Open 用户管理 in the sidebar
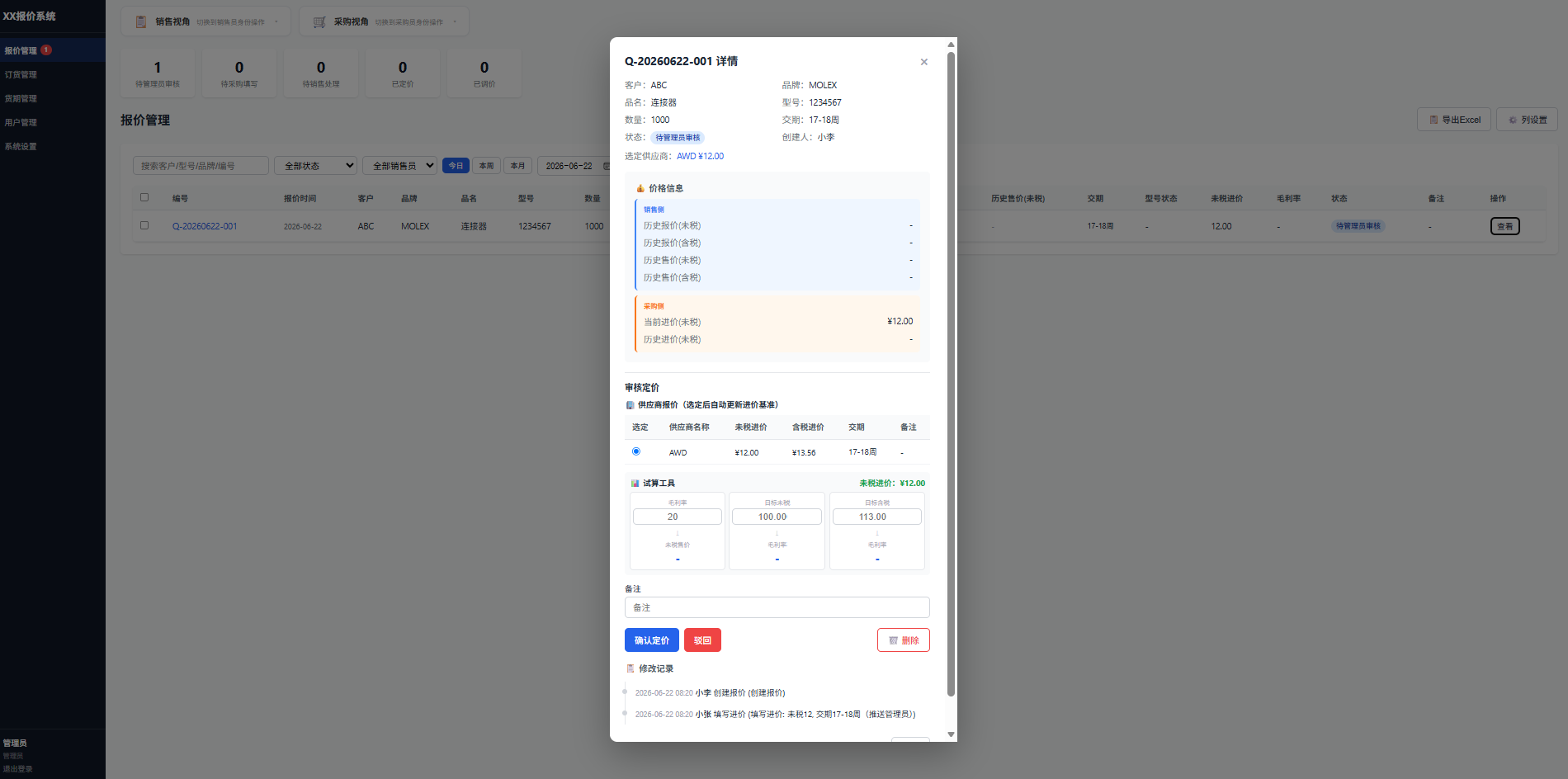1568x779 pixels. point(53,122)
